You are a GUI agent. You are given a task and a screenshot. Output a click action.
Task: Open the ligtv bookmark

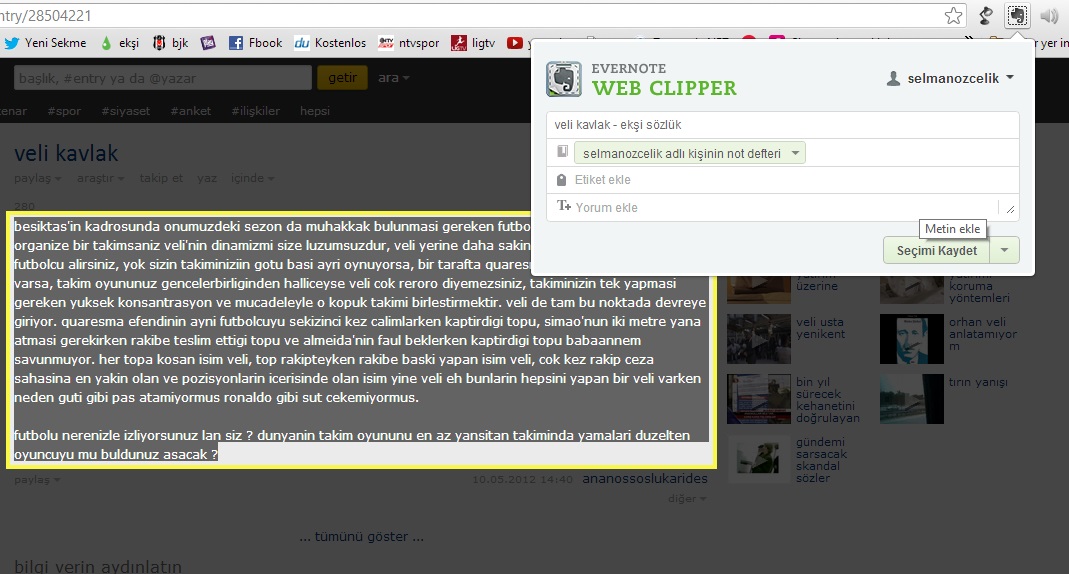pyautogui.click(x=473, y=43)
